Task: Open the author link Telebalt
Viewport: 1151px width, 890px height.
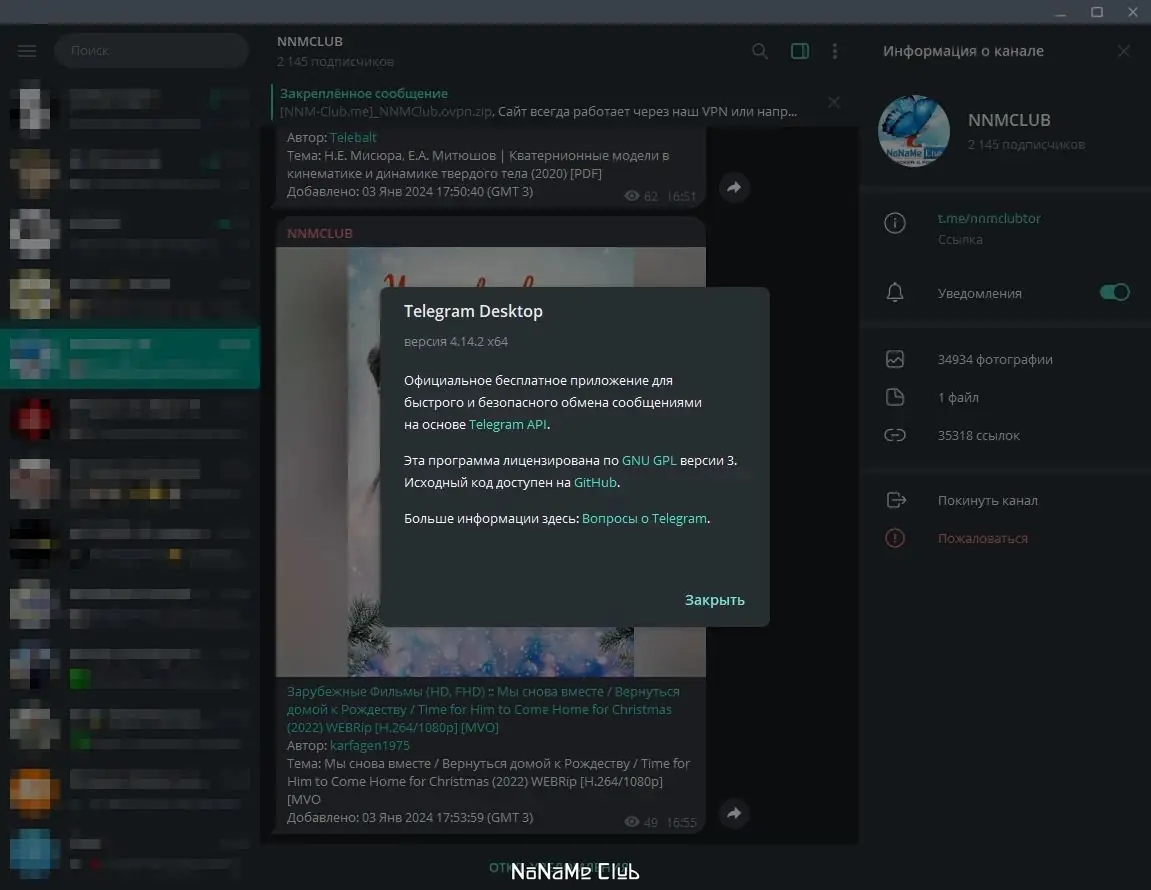Action: click(353, 137)
